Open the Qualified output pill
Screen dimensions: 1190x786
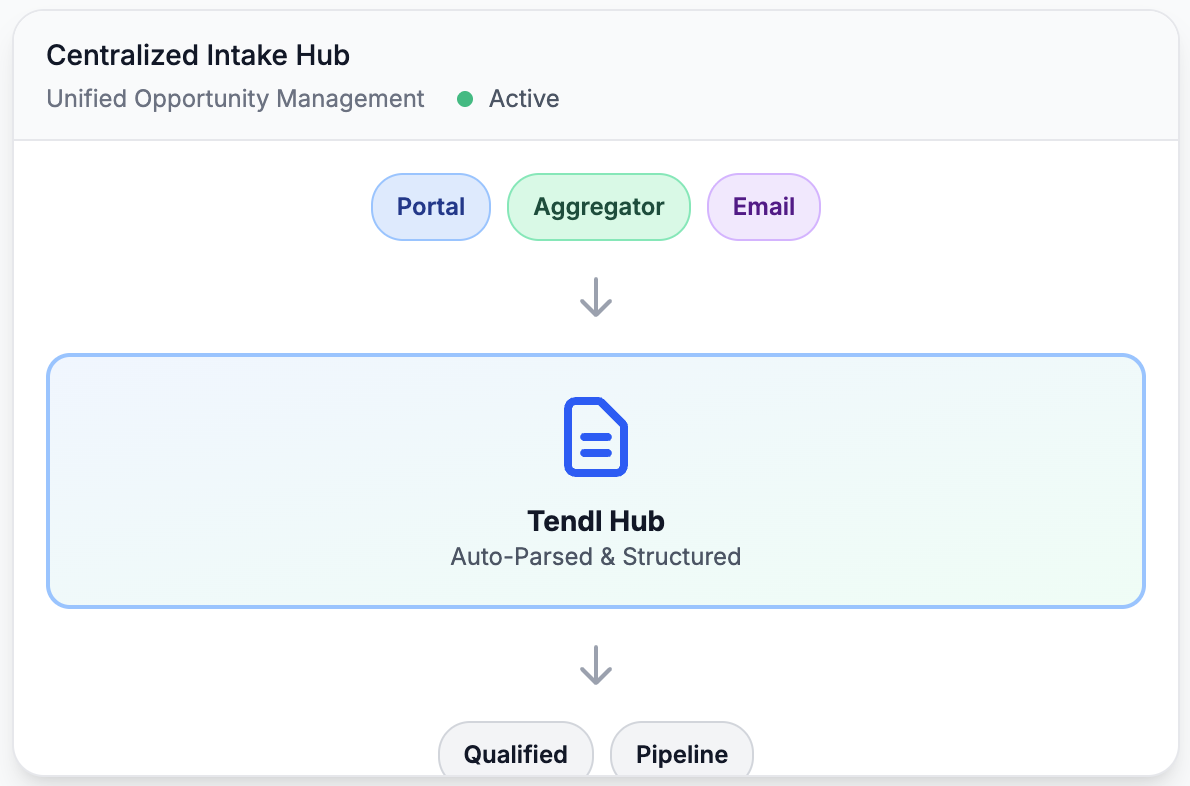(515, 754)
